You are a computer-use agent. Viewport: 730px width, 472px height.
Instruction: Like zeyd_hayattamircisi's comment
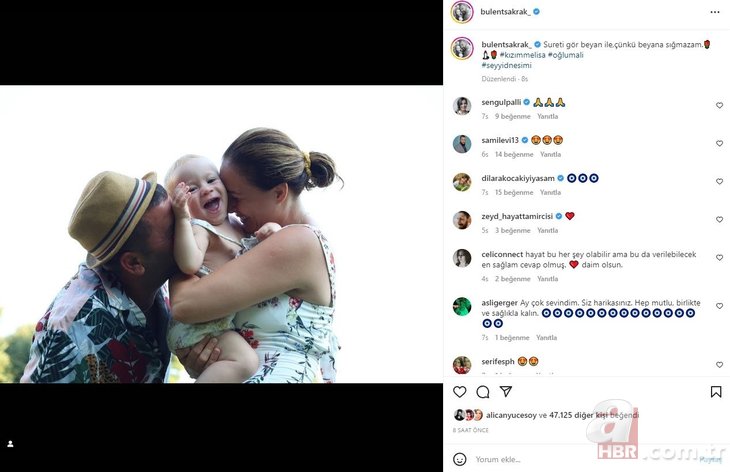[719, 220]
